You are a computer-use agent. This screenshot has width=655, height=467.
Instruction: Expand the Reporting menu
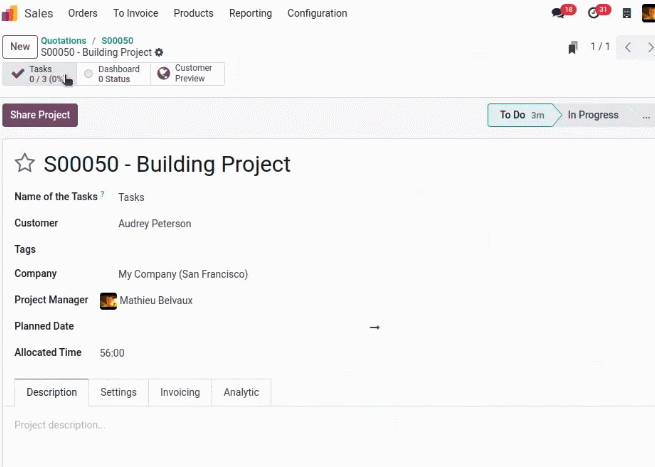pos(250,13)
